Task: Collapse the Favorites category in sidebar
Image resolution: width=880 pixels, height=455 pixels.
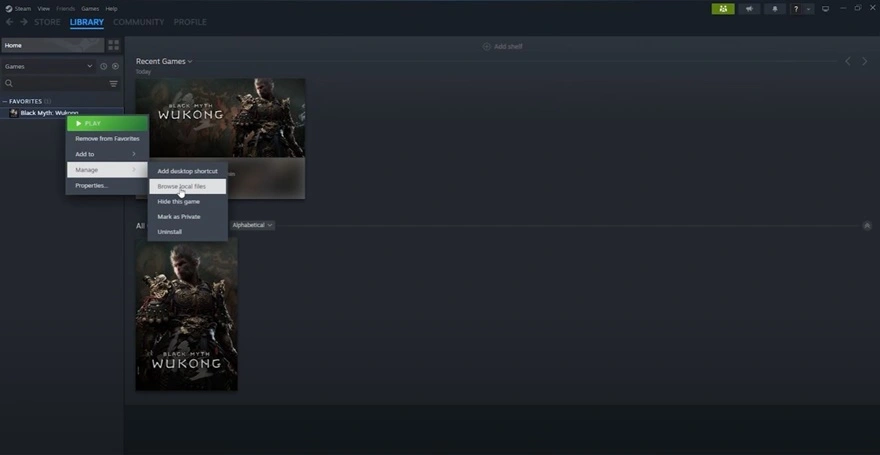Action: pyautogui.click(x=5, y=101)
